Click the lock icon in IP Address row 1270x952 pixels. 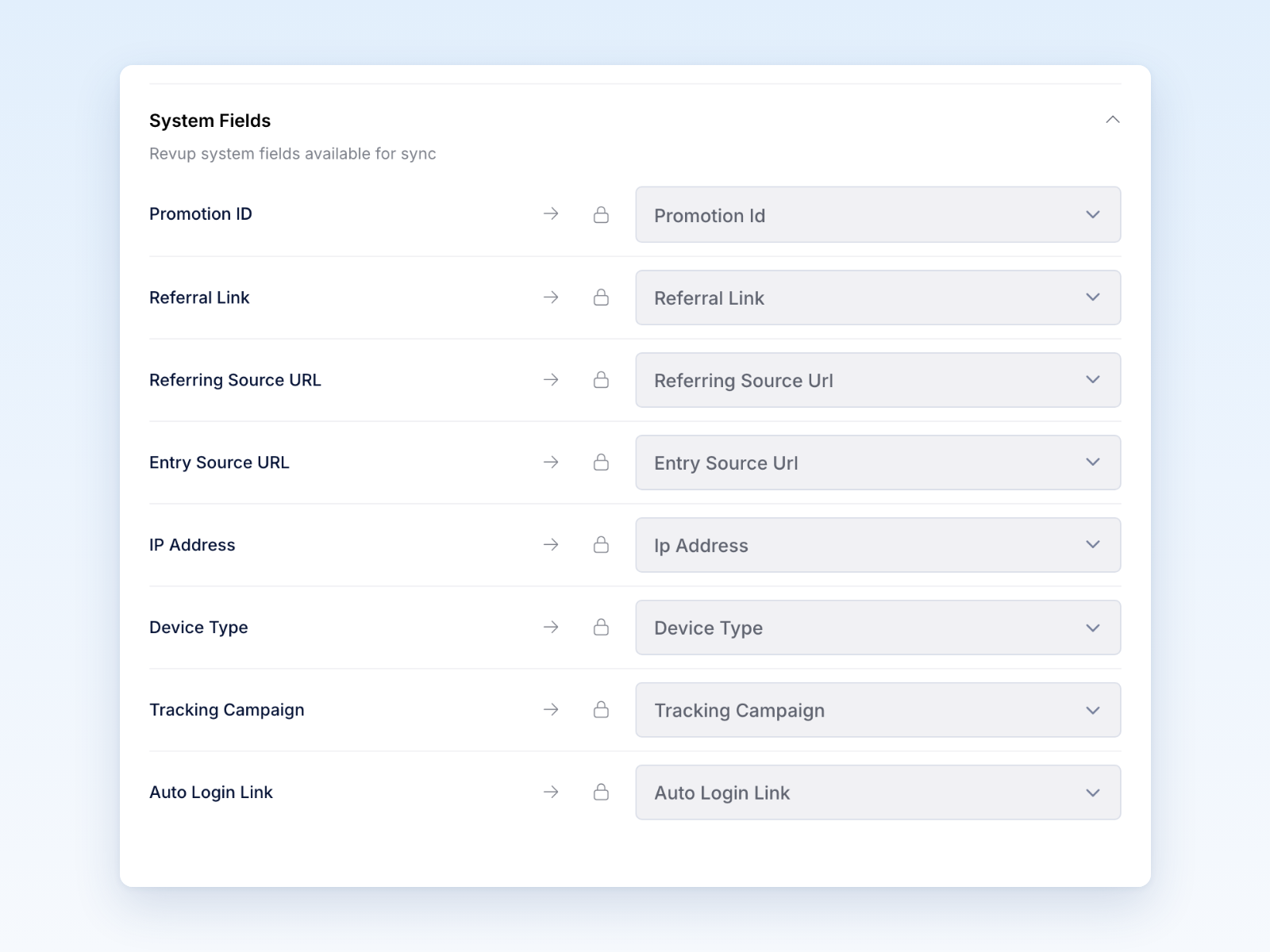(602, 545)
